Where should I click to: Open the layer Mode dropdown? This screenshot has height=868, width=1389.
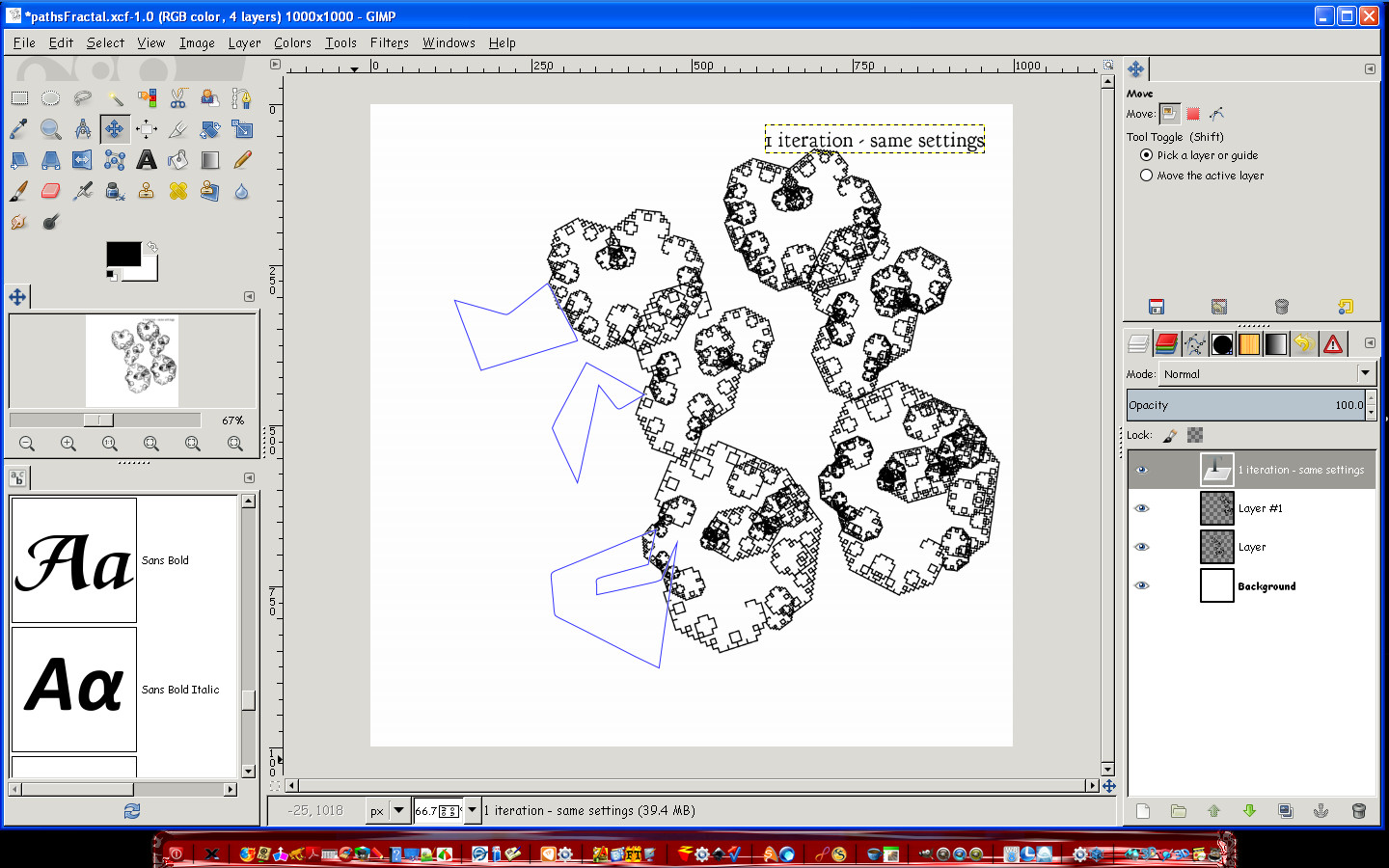click(x=1267, y=374)
